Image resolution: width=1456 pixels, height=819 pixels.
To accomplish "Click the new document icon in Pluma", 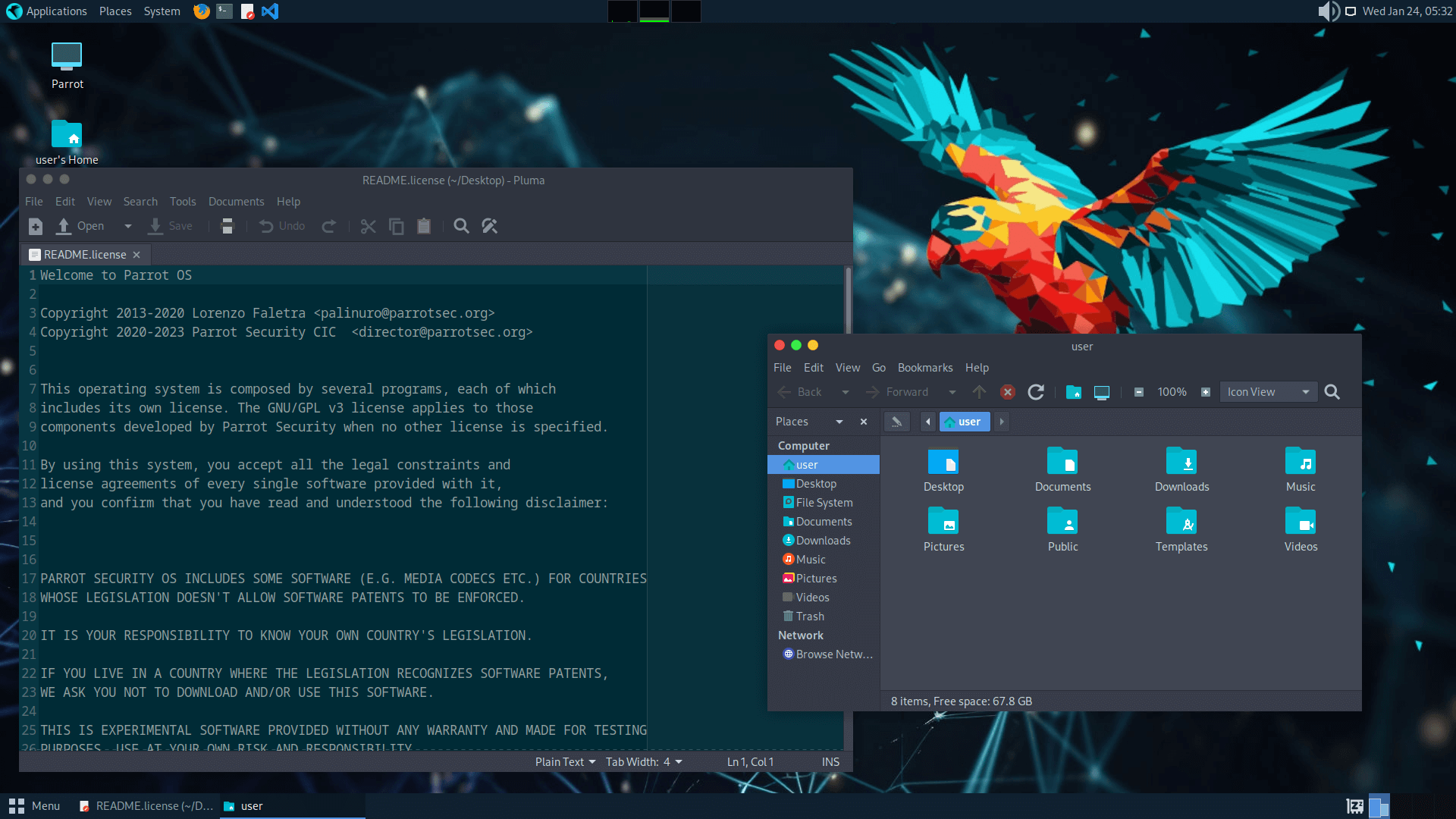I will pyautogui.click(x=36, y=226).
